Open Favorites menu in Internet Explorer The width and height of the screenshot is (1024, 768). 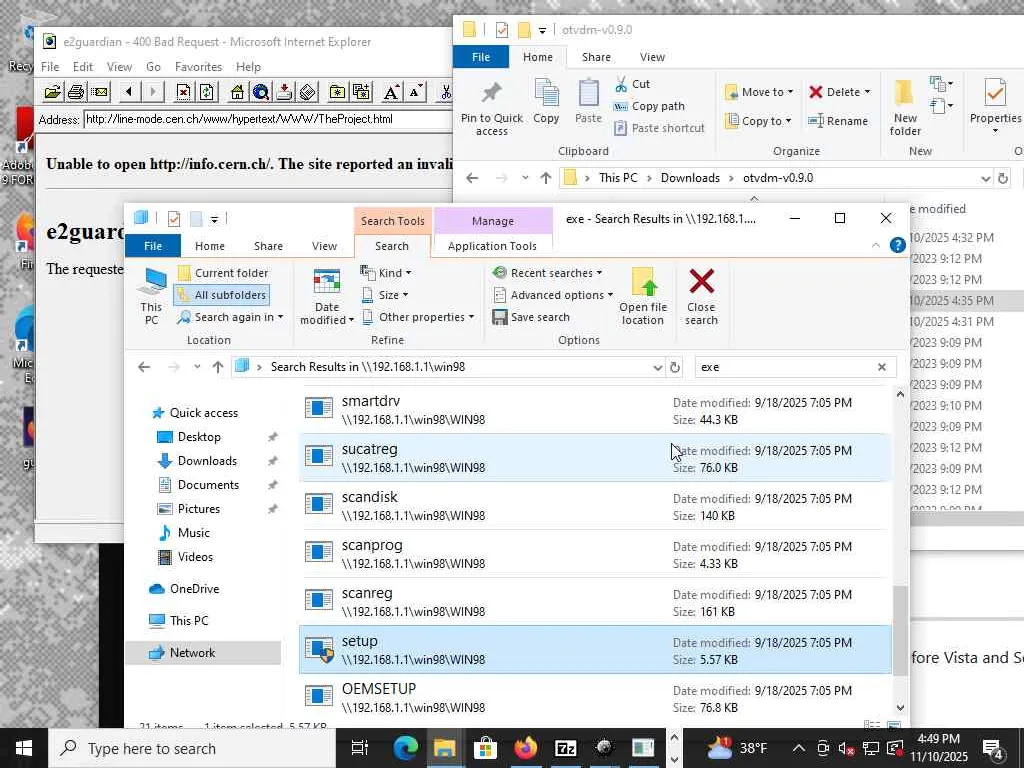pos(199,67)
